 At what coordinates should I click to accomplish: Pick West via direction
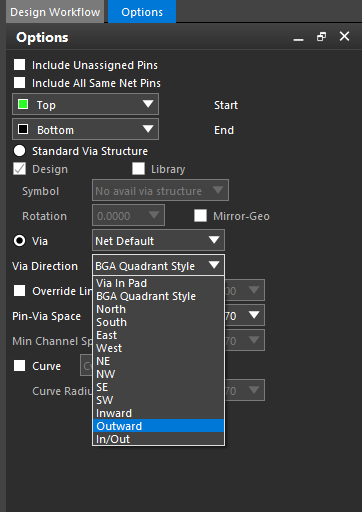point(158,348)
